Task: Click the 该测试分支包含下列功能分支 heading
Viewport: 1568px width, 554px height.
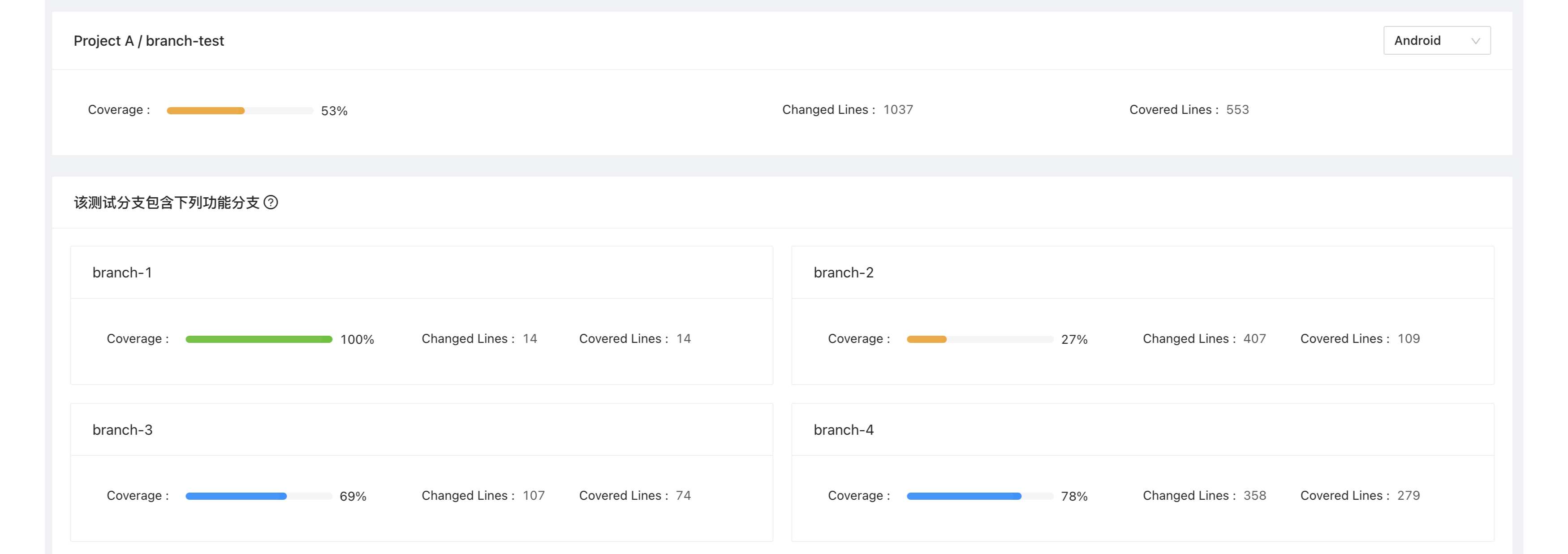Action: (x=167, y=202)
